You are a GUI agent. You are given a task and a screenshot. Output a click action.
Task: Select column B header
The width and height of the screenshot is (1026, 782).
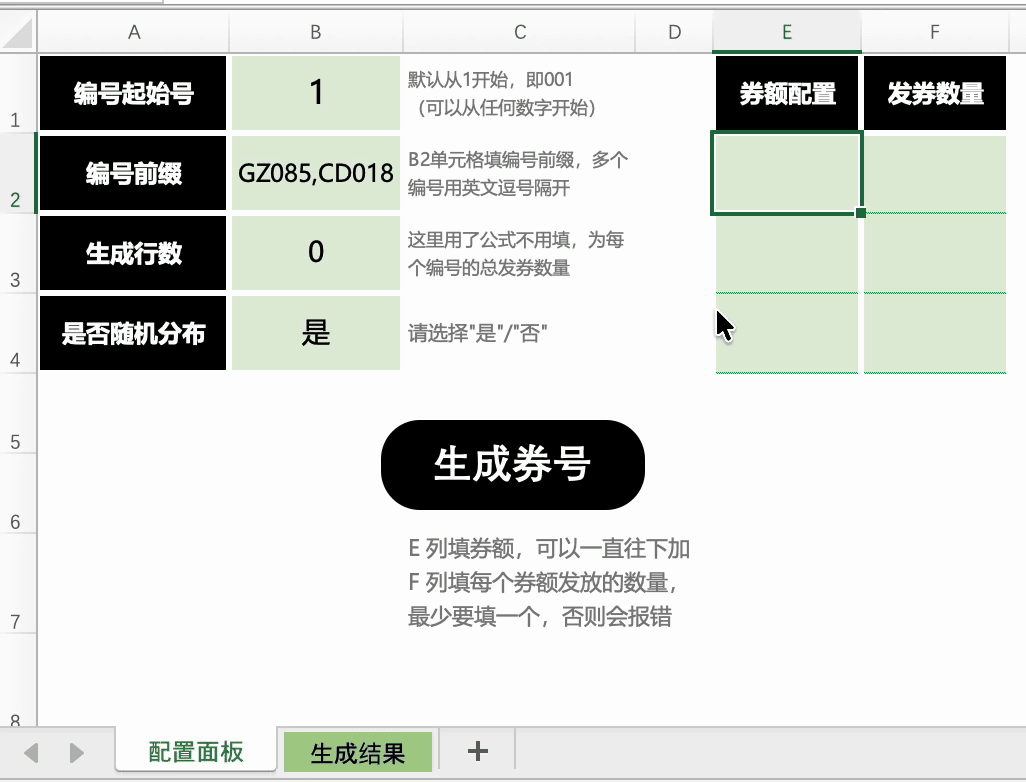[315, 32]
